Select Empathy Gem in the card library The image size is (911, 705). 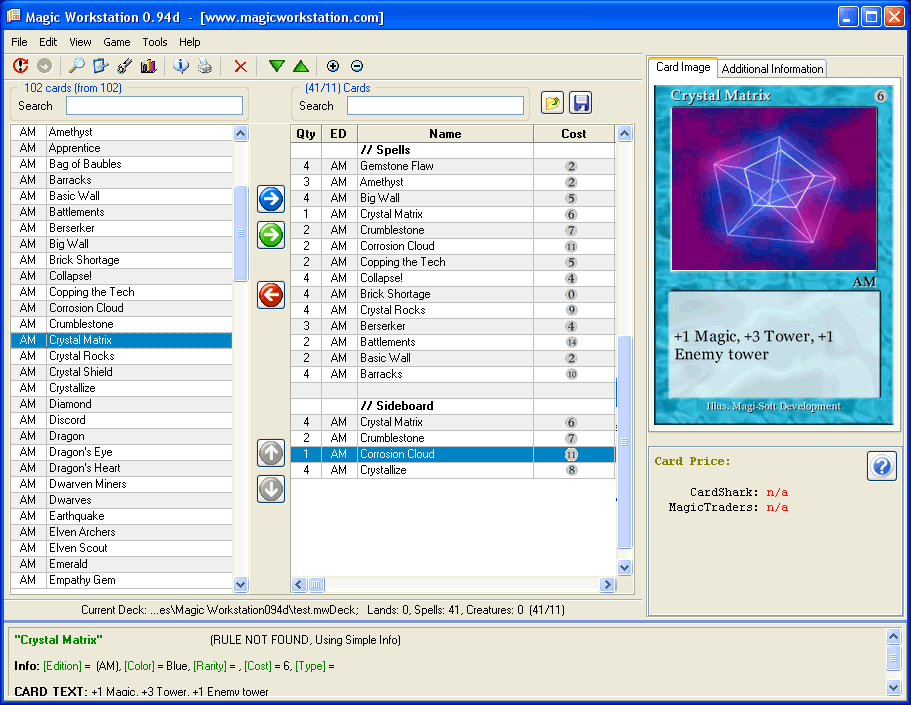pos(121,580)
